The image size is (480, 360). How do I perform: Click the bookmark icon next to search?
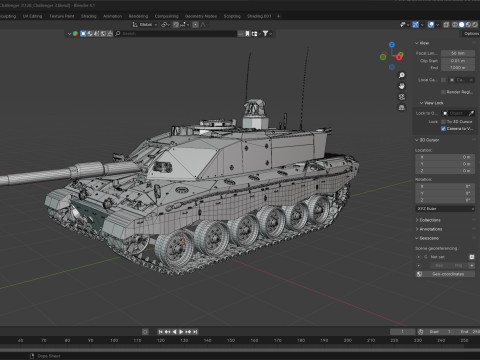(x=247, y=34)
